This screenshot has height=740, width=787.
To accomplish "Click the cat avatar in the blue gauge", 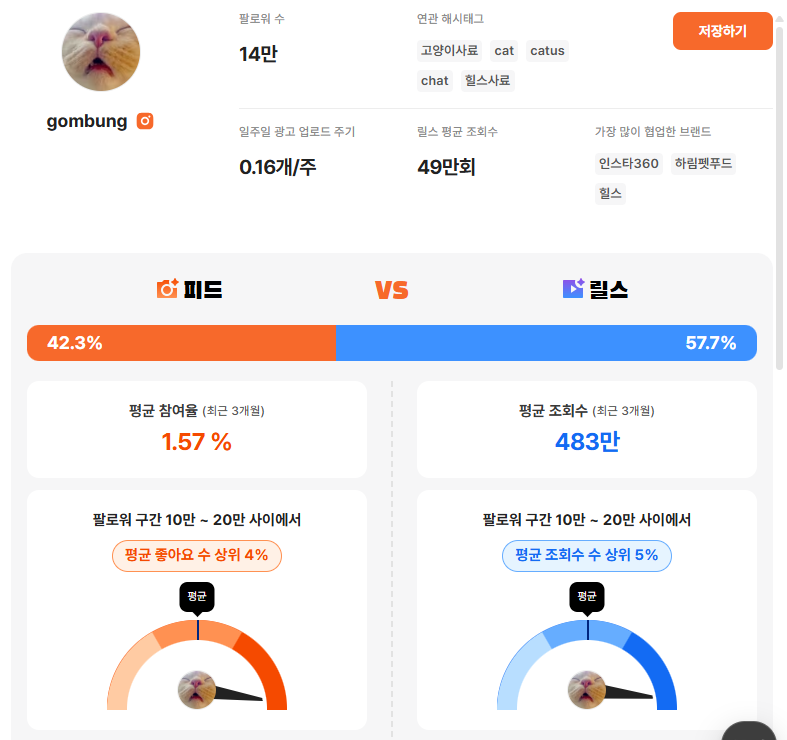I will [587, 690].
